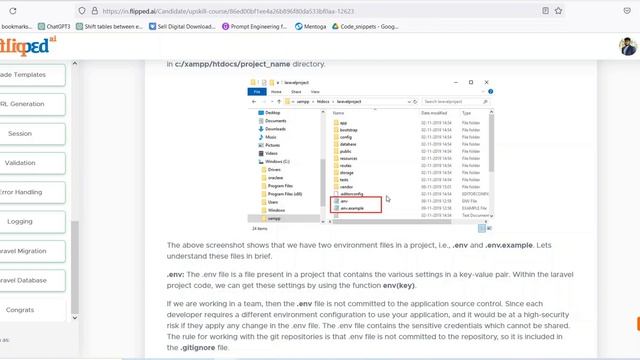Screen dimensions: 640x360
Task: Open the user profile avatar
Action: (628, 47)
